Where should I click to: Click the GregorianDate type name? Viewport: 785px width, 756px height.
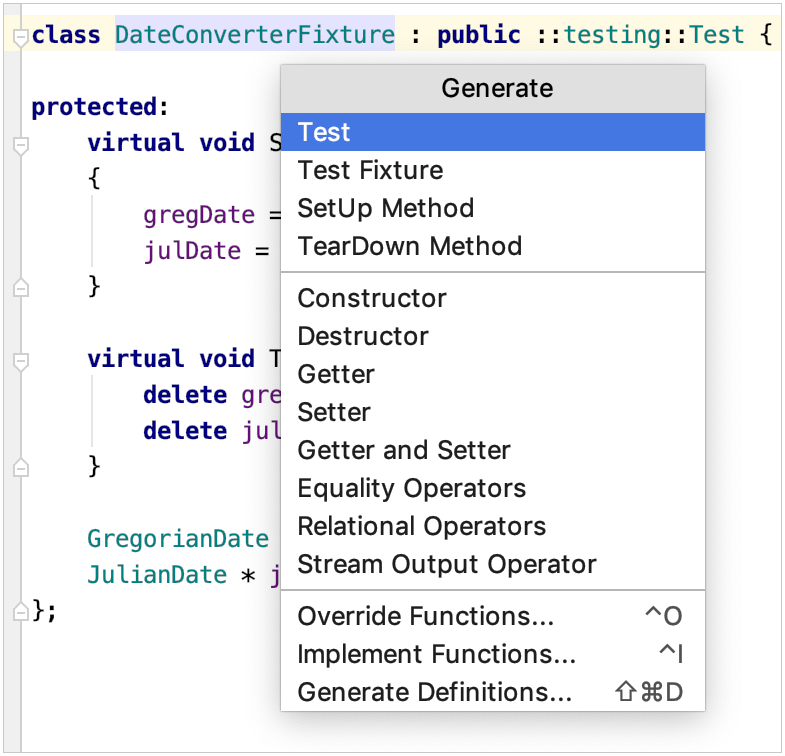178,539
